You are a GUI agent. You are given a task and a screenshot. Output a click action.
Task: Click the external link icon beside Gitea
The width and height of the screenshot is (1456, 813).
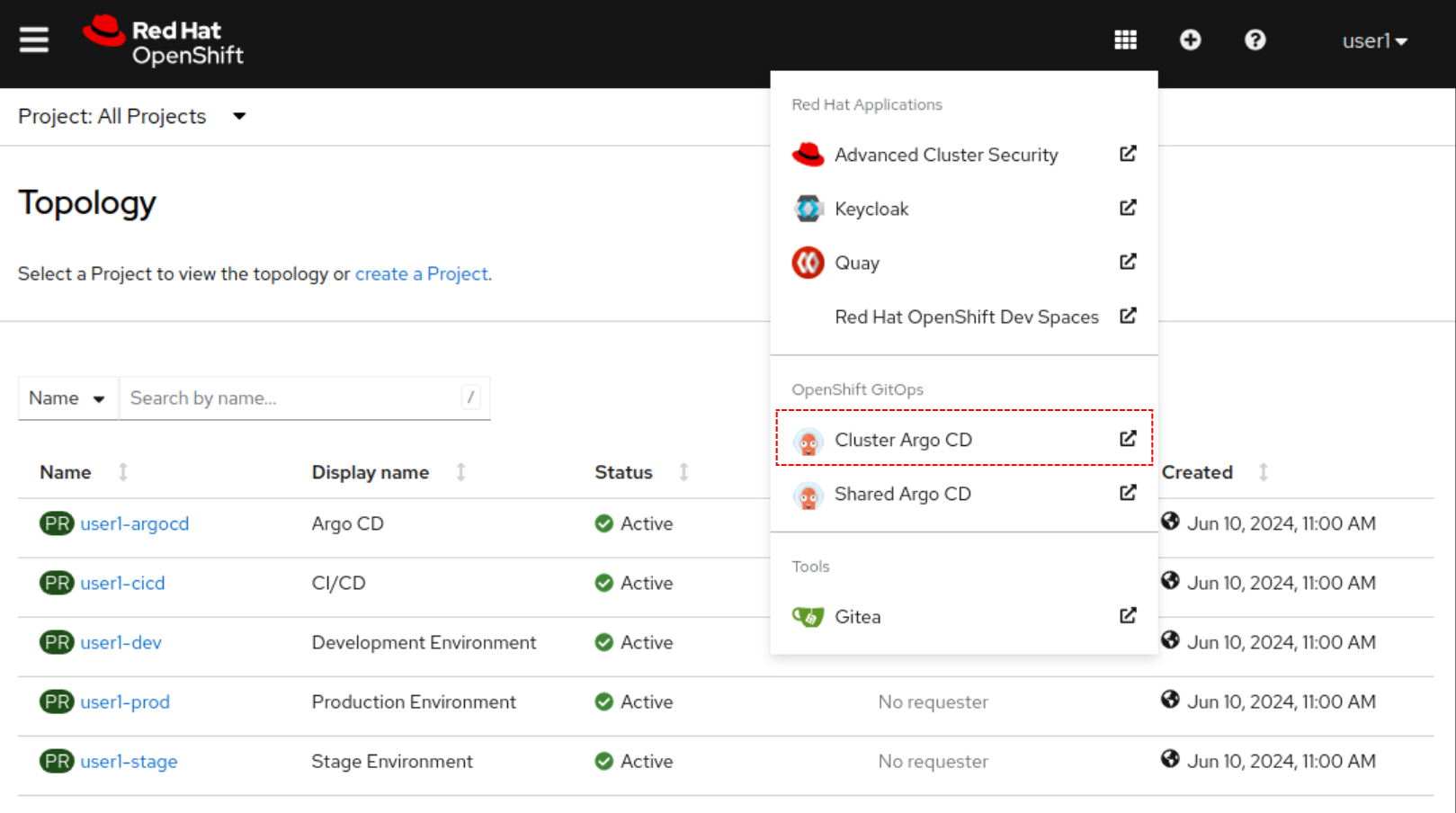pyautogui.click(x=1128, y=616)
